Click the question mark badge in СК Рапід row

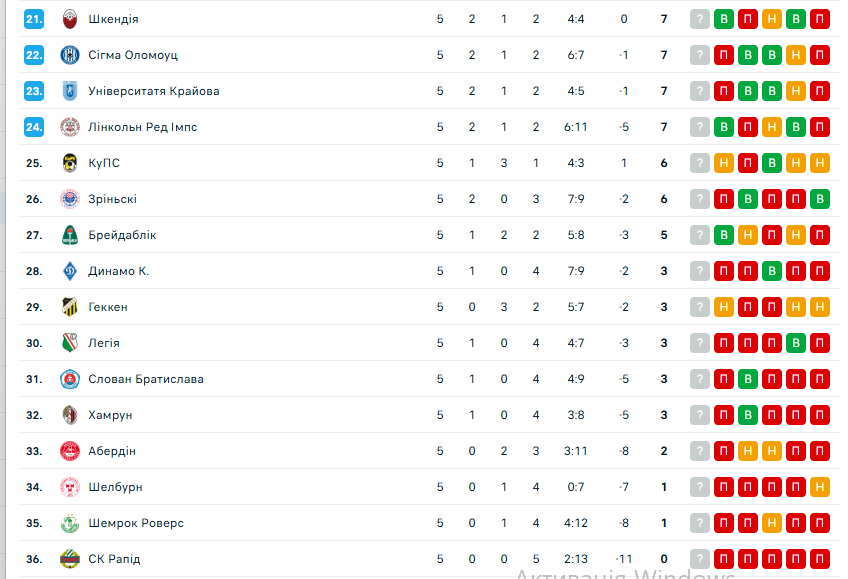(699, 559)
